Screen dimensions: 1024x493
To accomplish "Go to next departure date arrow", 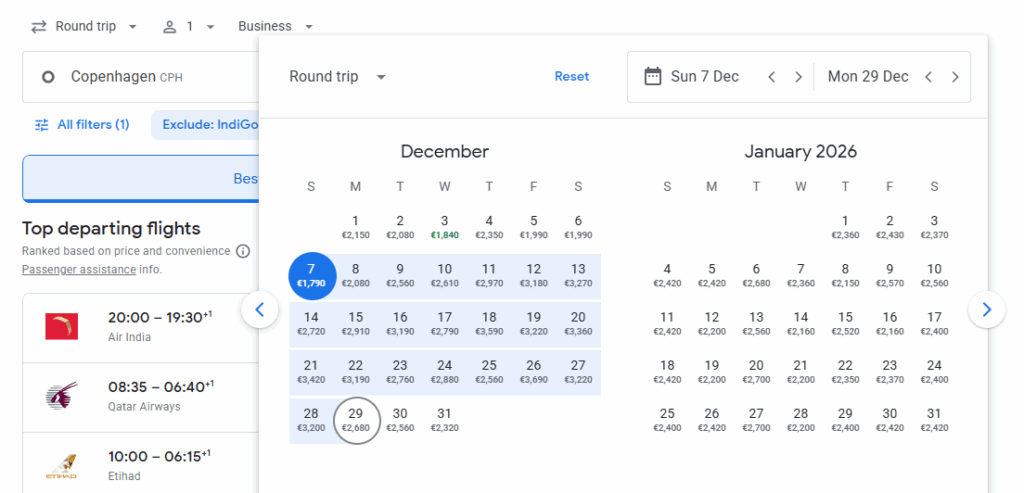I will (x=798, y=77).
